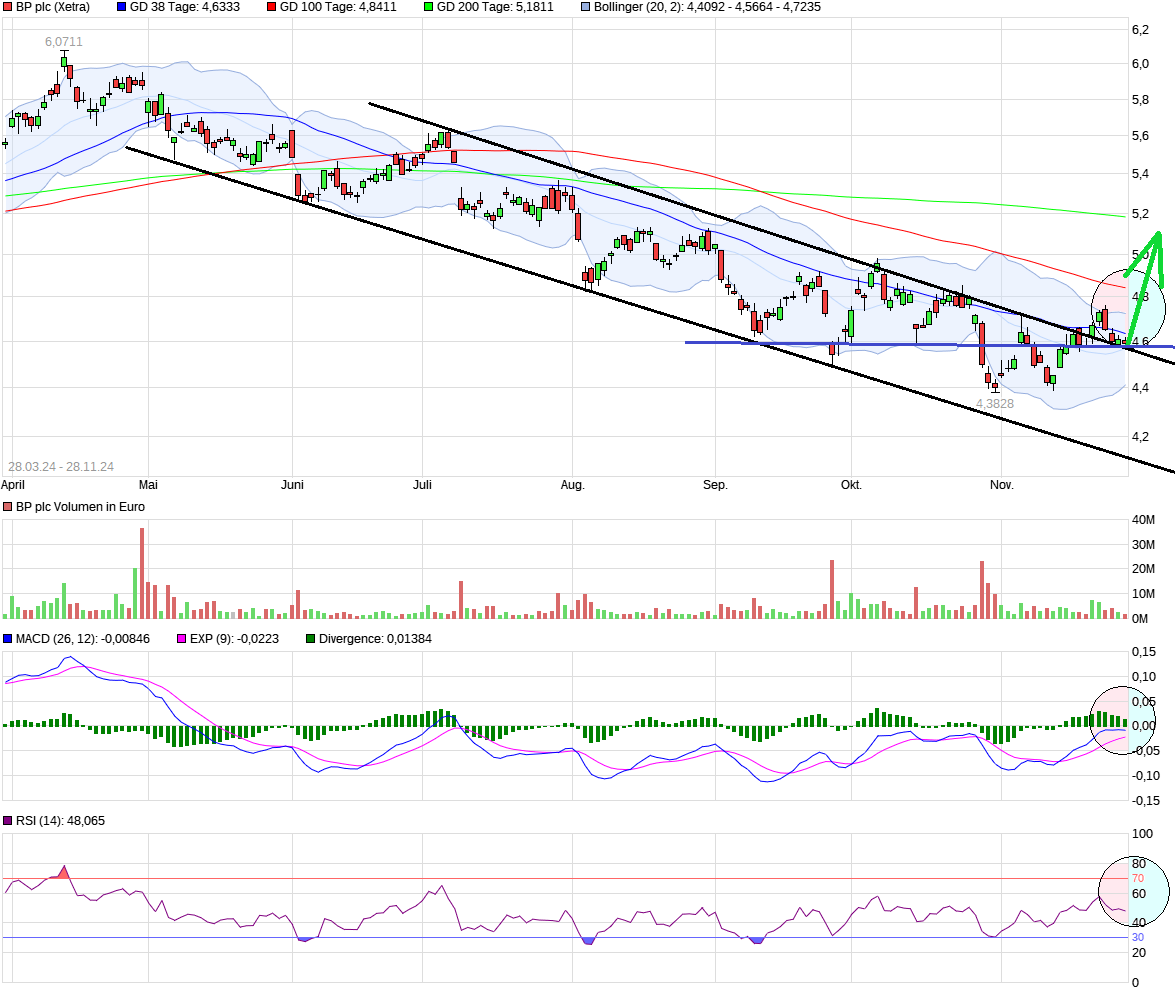Click the green GD 200 Tage legend square

428,7
